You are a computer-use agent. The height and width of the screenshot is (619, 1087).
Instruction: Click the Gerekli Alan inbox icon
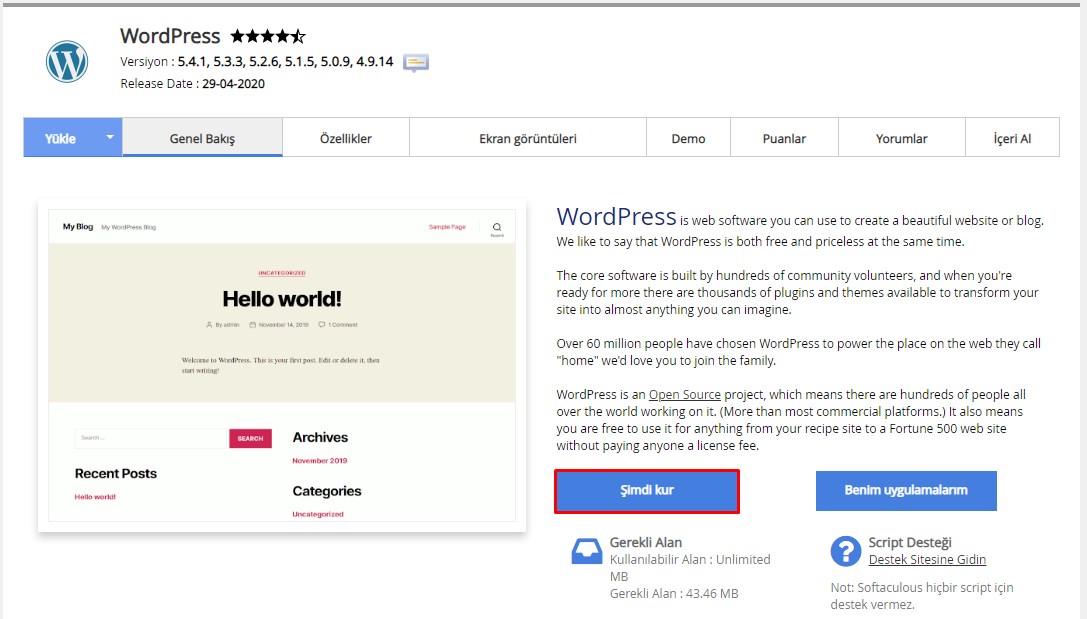click(x=586, y=552)
